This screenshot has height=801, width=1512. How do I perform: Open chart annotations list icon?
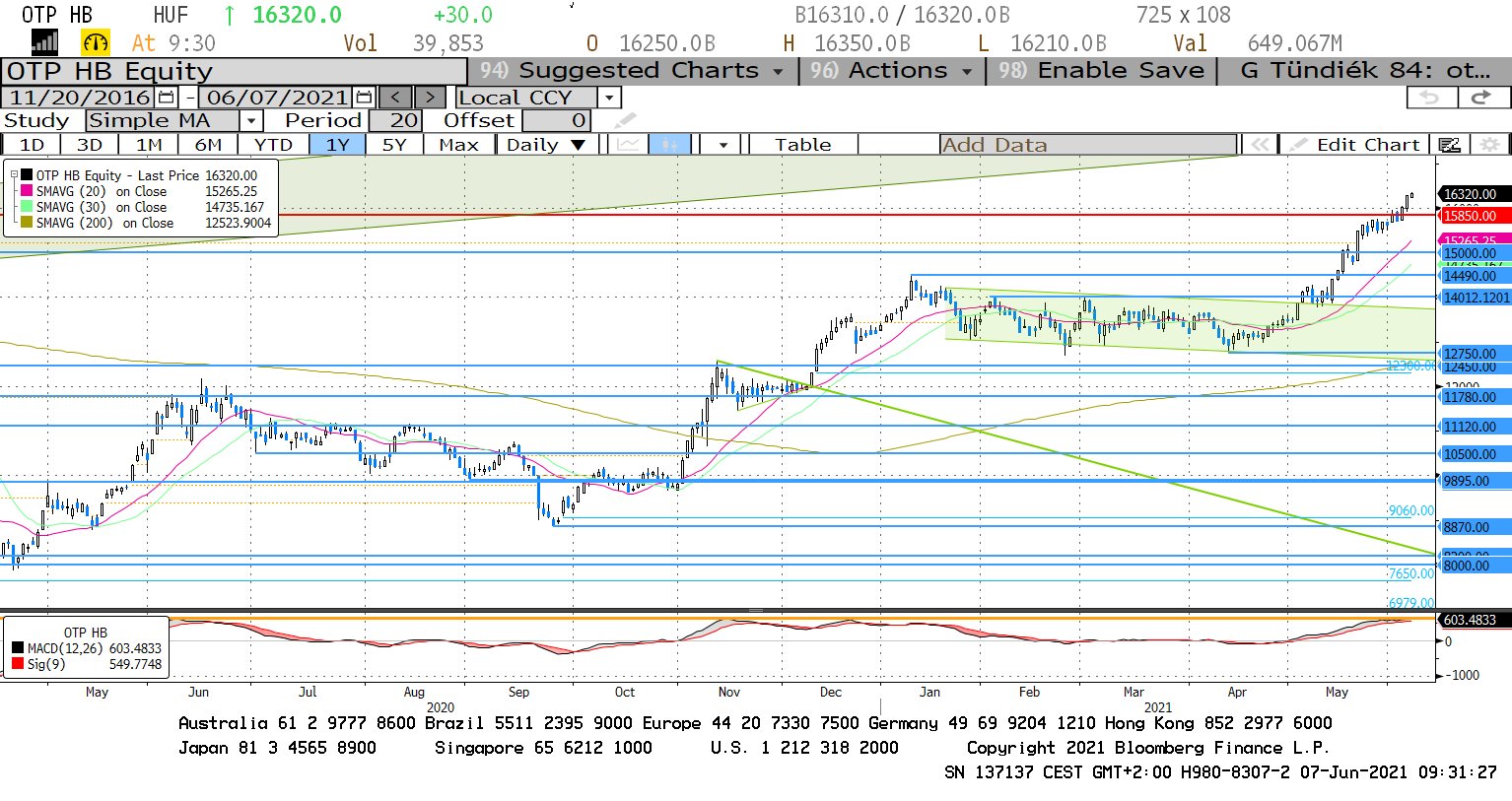[1449, 145]
